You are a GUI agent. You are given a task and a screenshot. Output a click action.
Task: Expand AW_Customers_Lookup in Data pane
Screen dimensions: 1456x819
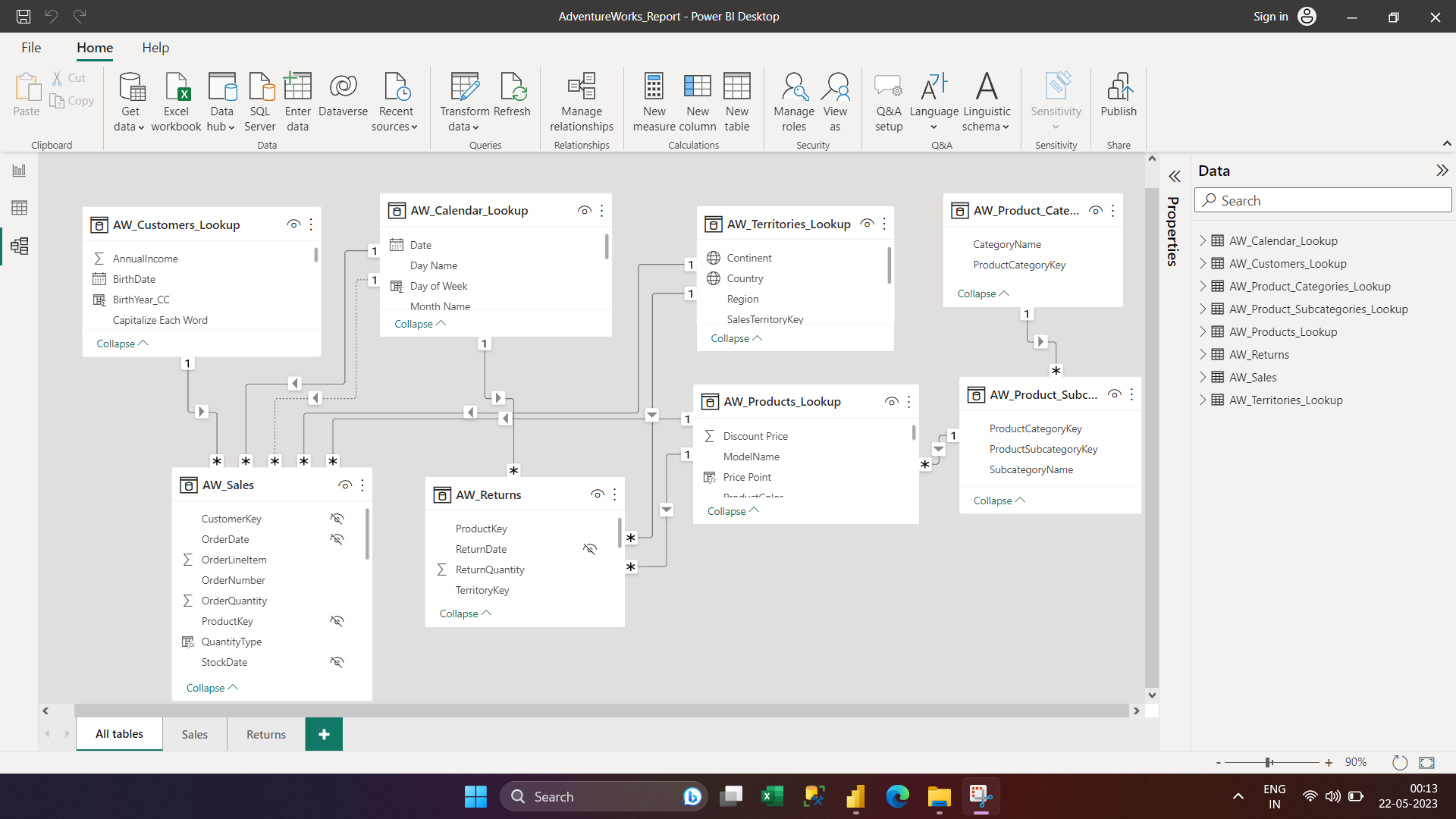(x=1203, y=263)
